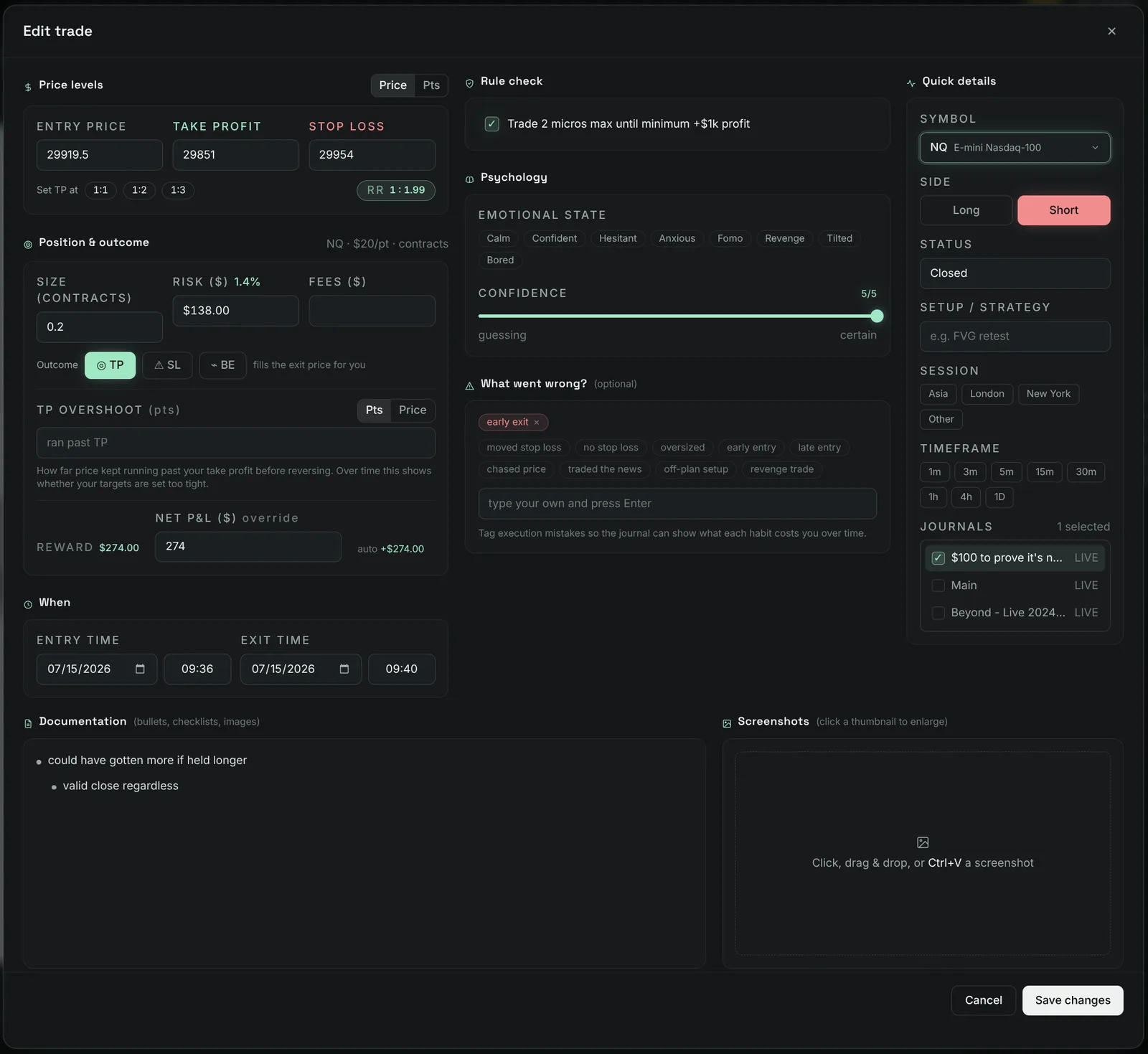Set outcome to TP
1148x1054 pixels.
110,365
